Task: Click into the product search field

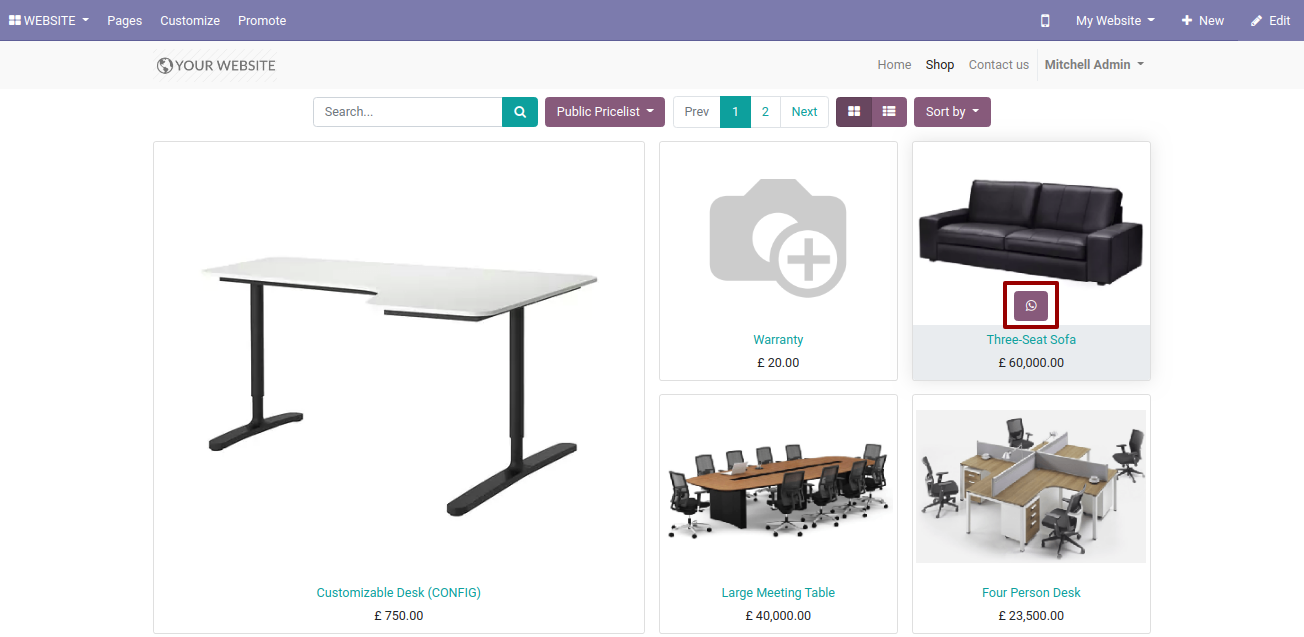Action: pyautogui.click(x=408, y=112)
